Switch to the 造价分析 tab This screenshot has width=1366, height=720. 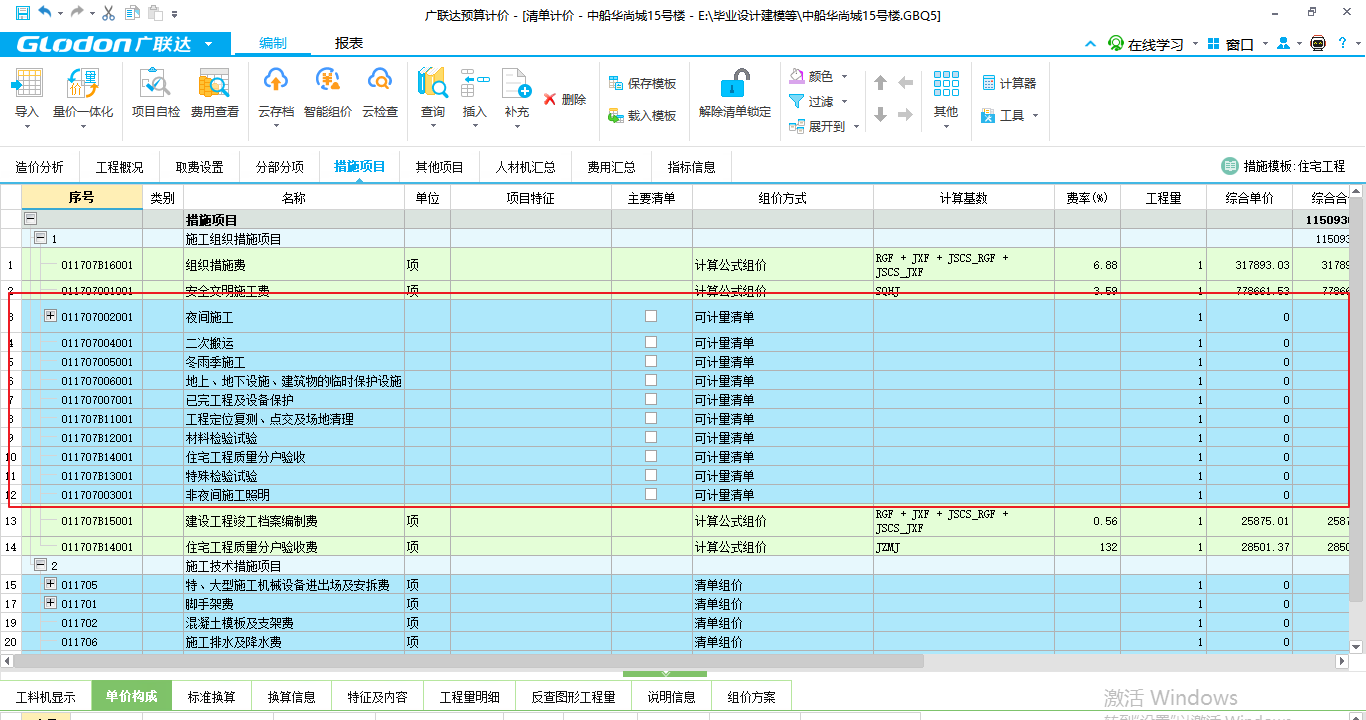(40, 167)
